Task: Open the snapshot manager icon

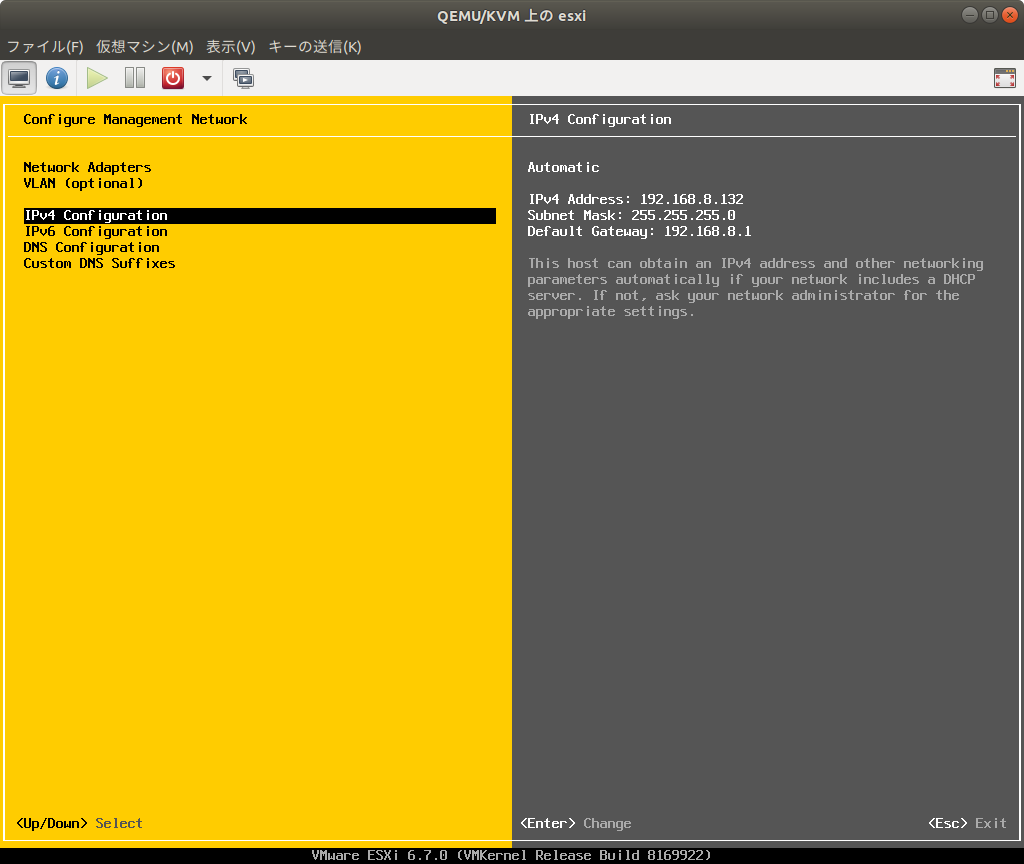Action: point(244,78)
